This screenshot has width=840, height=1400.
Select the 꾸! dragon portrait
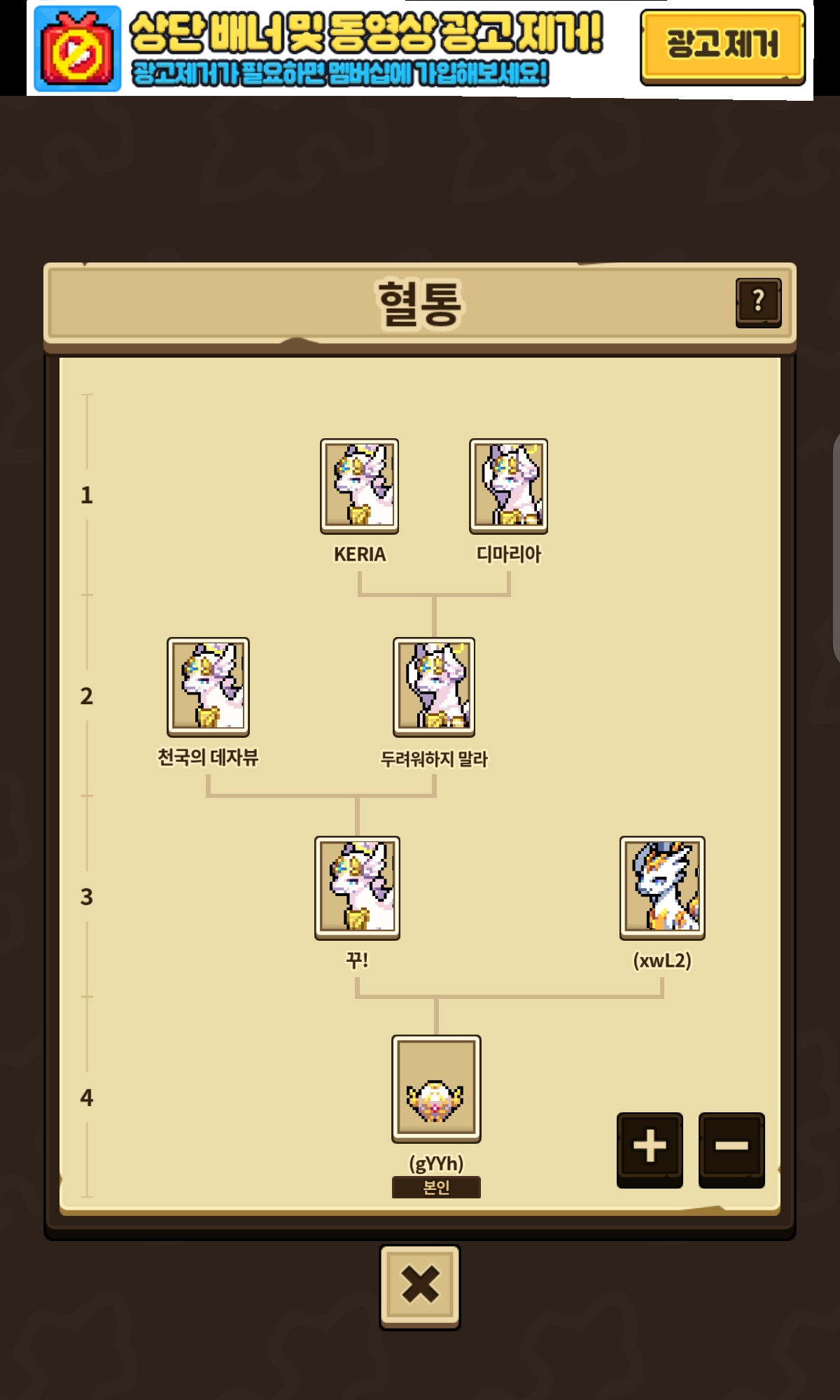tap(357, 888)
